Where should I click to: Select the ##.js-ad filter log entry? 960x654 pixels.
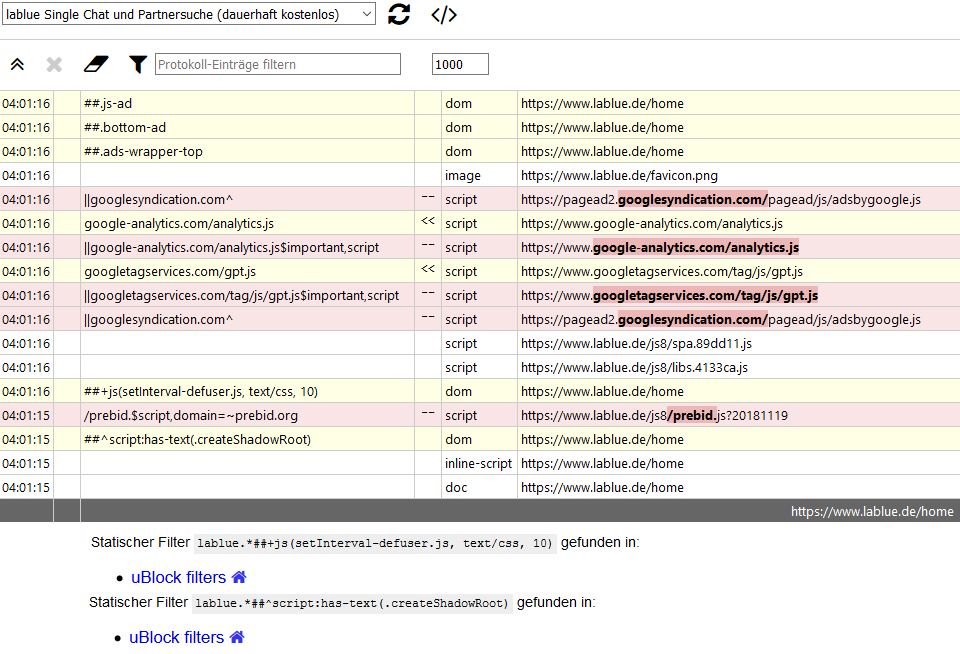108,103
